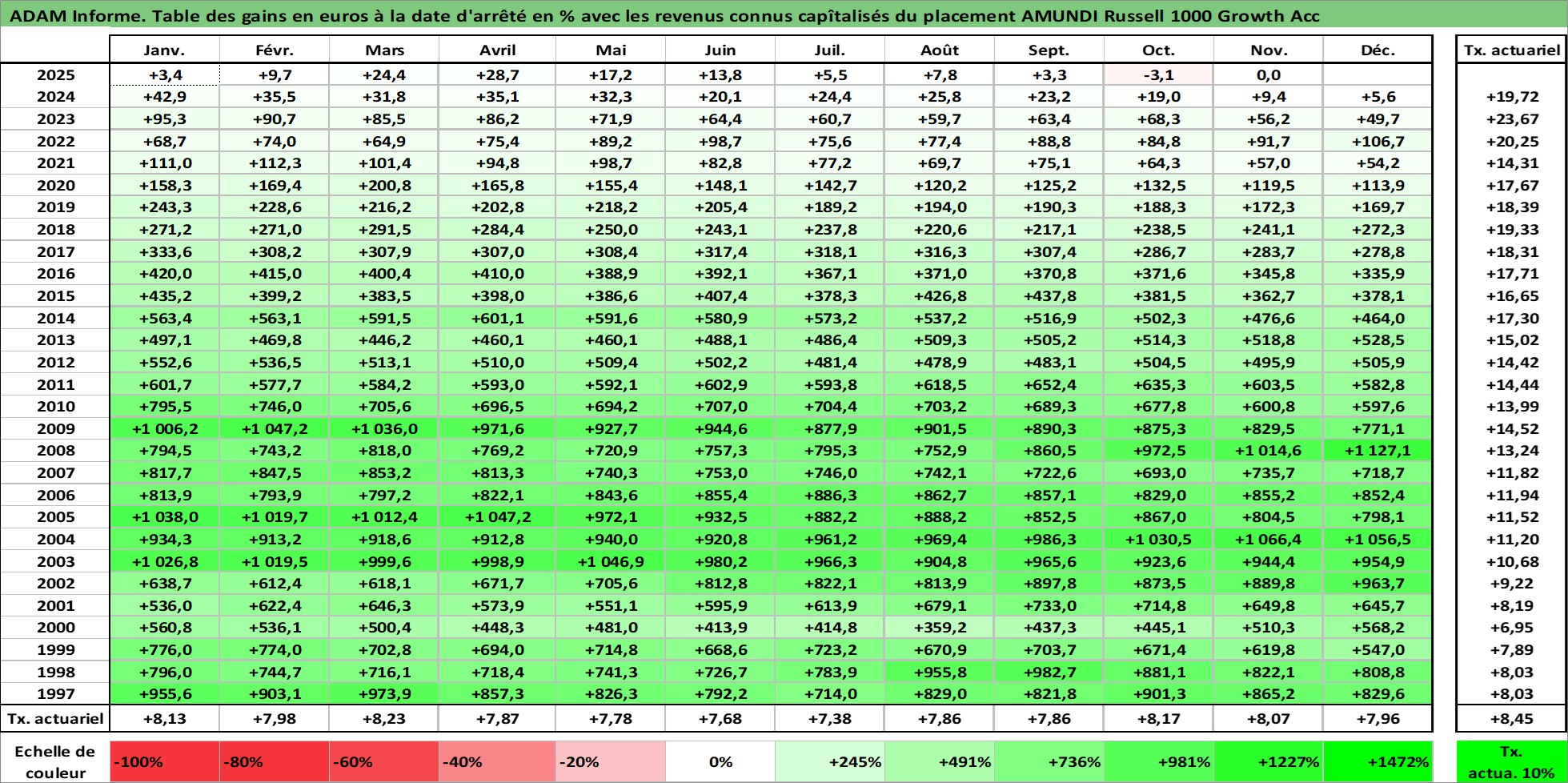Click the +1 066,4 cell in November 2004
The width and height of the screenshot is (1568, 783).
pos(1268,539)
